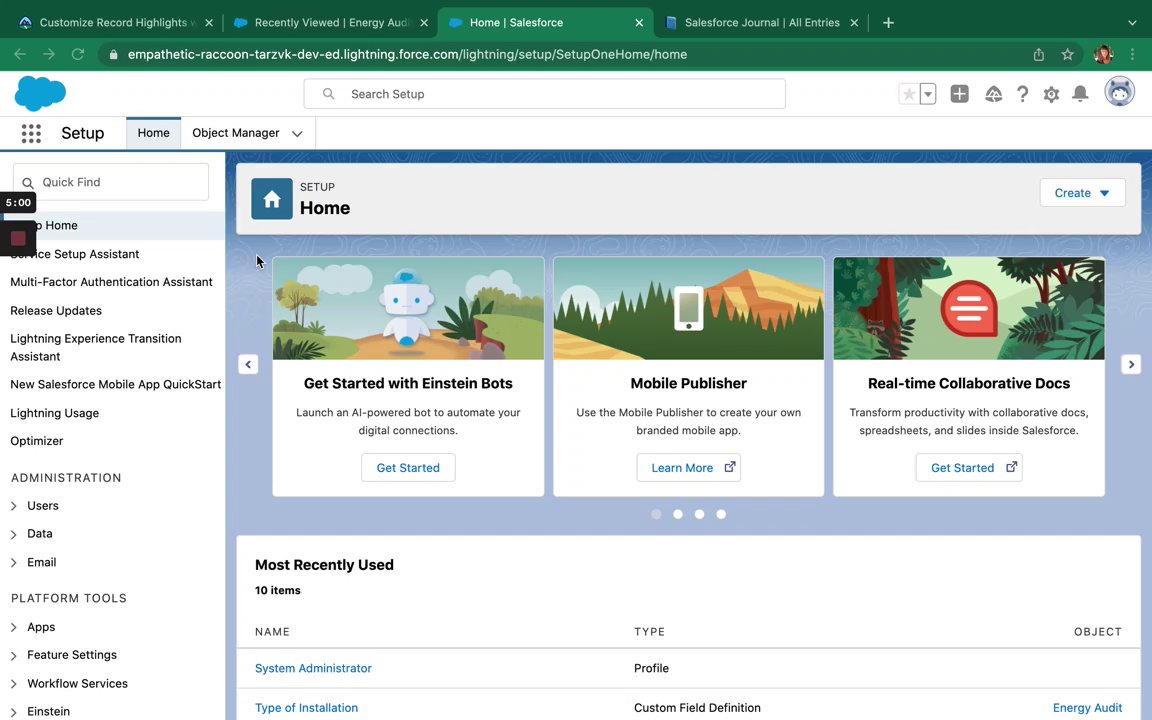Click the Search Setup field
Viewport: 1152px width, 720px height.
point(544,94)
